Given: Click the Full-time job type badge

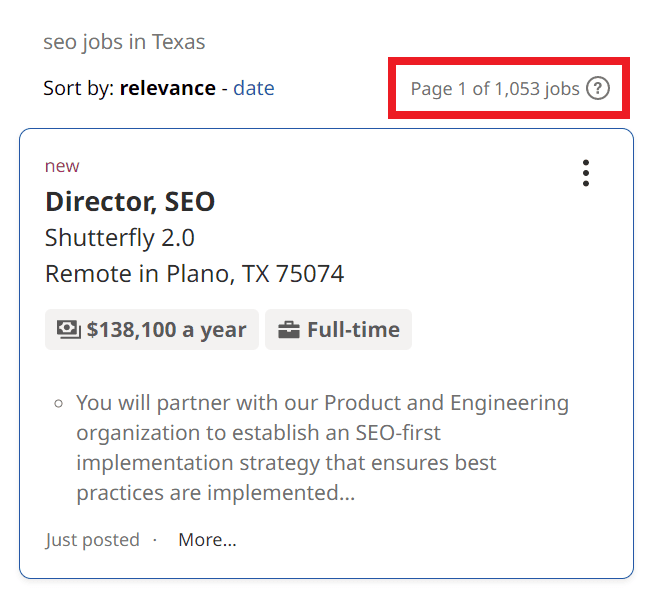Looking at the screenshot, I should pos(338,330).
